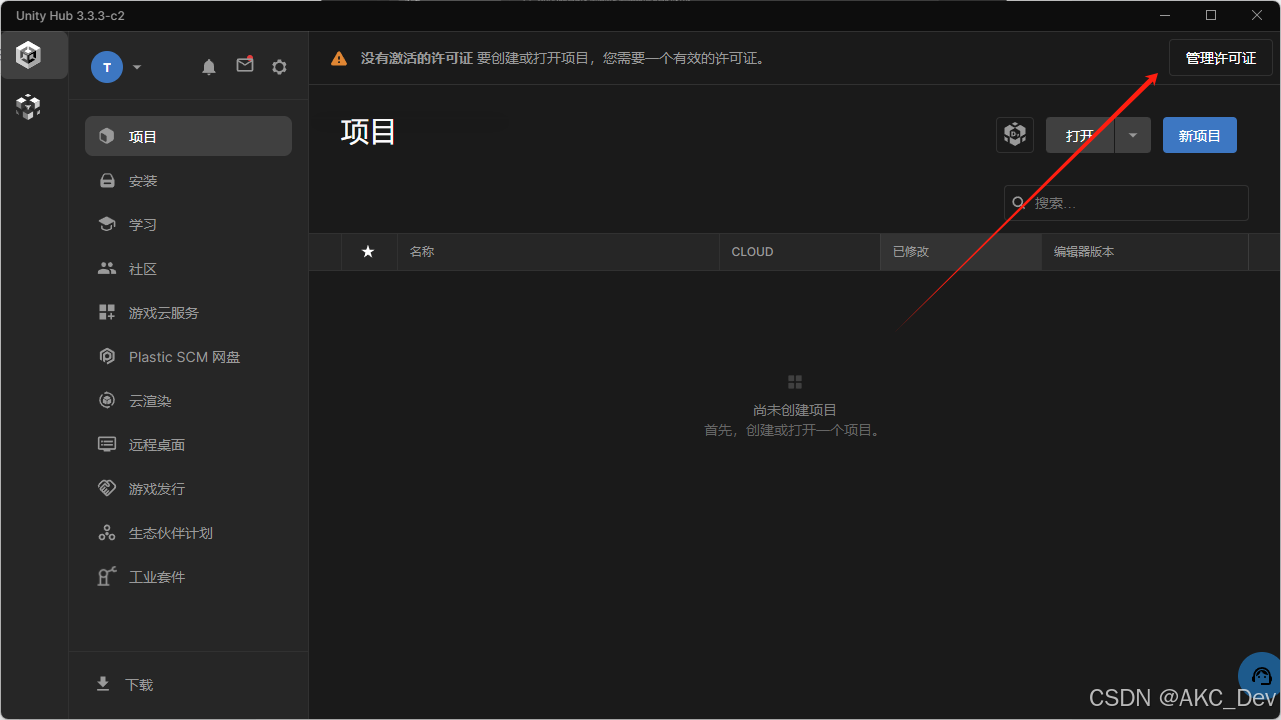Click 新项目 button
1281x720 pixels.
coord(1200,135)
